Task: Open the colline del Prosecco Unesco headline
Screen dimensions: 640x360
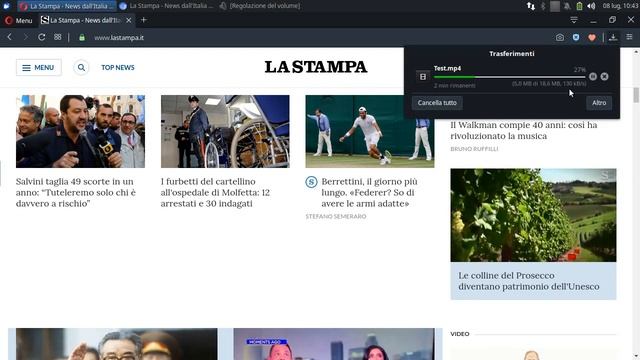Action: point(529,281)
